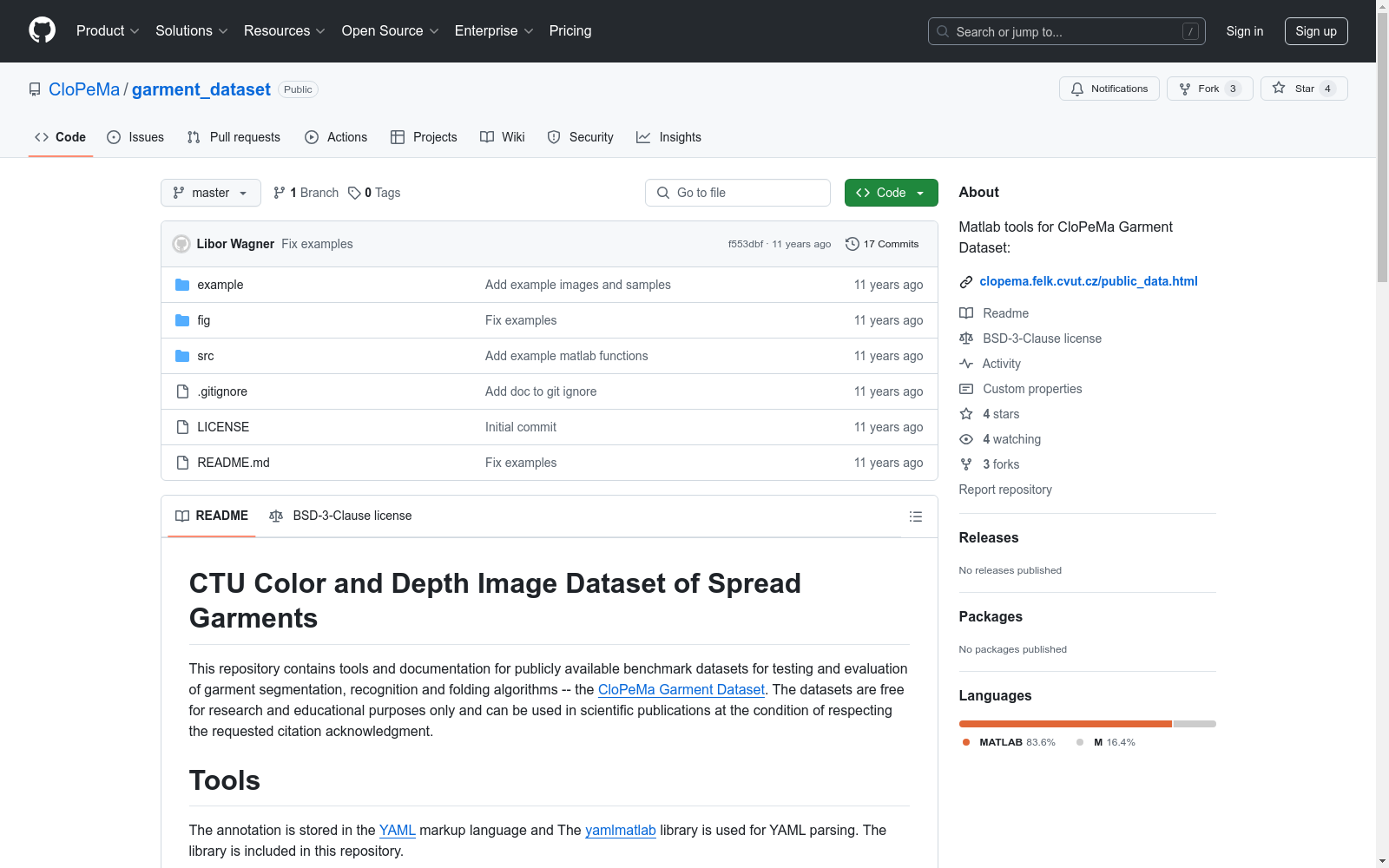View repository Activity link
Image resolution: width=1389 pixels, height=868 pixels.
pyautogui.click(x=991, y=364)
